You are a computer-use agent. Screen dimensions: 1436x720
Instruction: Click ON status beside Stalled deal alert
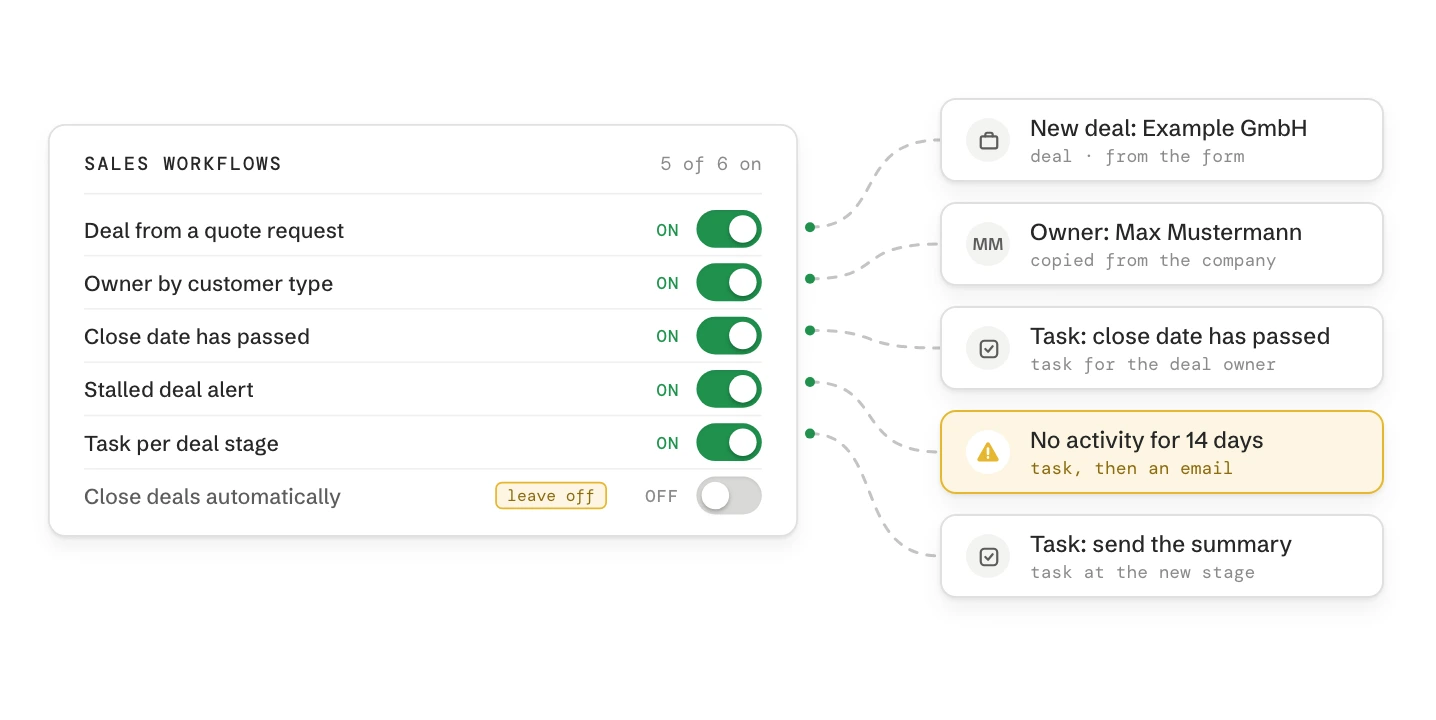pyautogui.click(x=668, y=390)
